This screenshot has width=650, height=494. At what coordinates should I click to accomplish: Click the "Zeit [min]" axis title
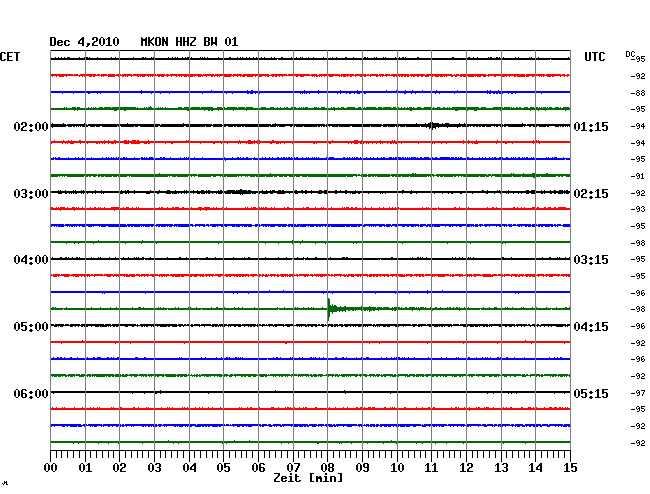point(308,478)
